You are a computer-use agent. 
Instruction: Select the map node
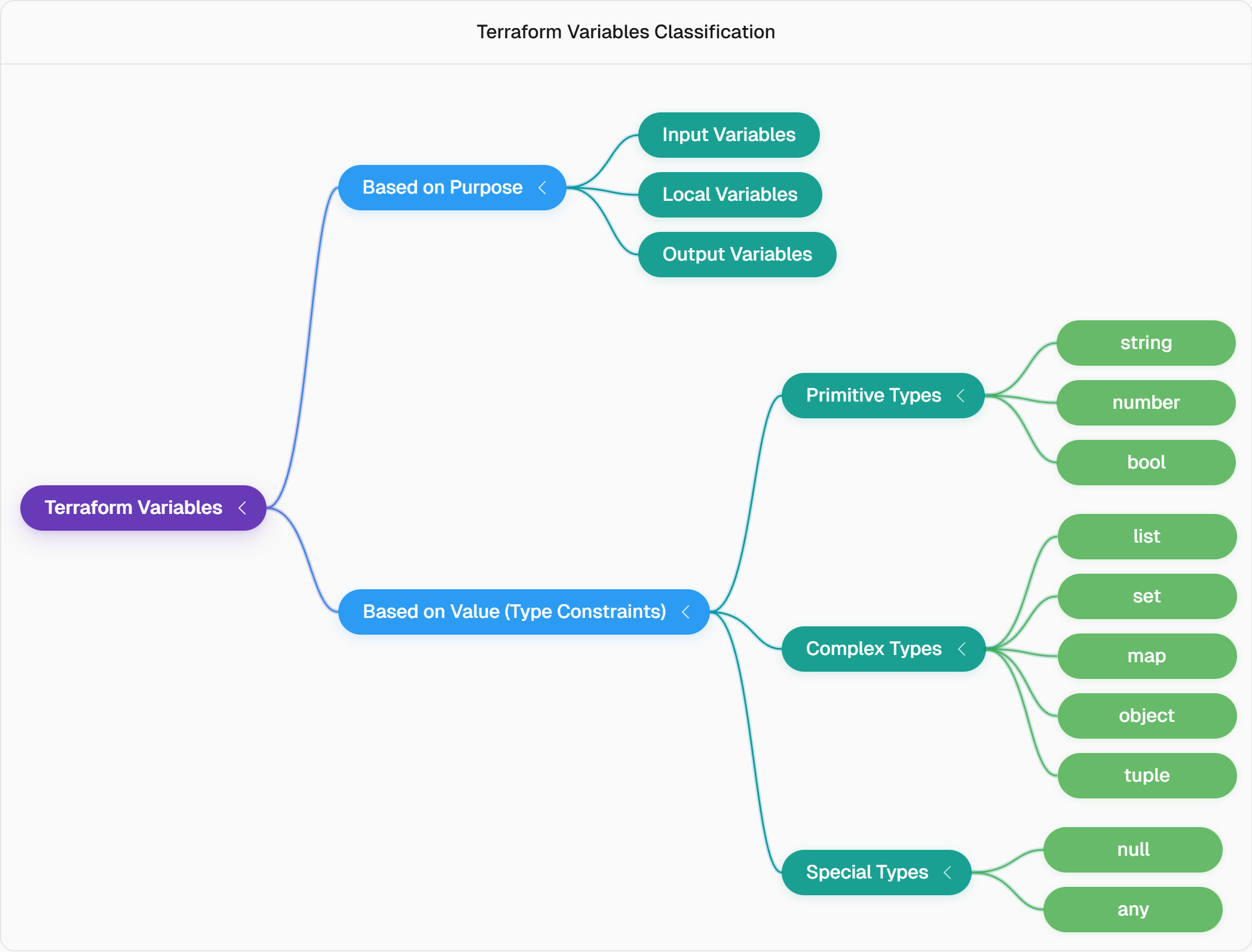pos(1147,656)
